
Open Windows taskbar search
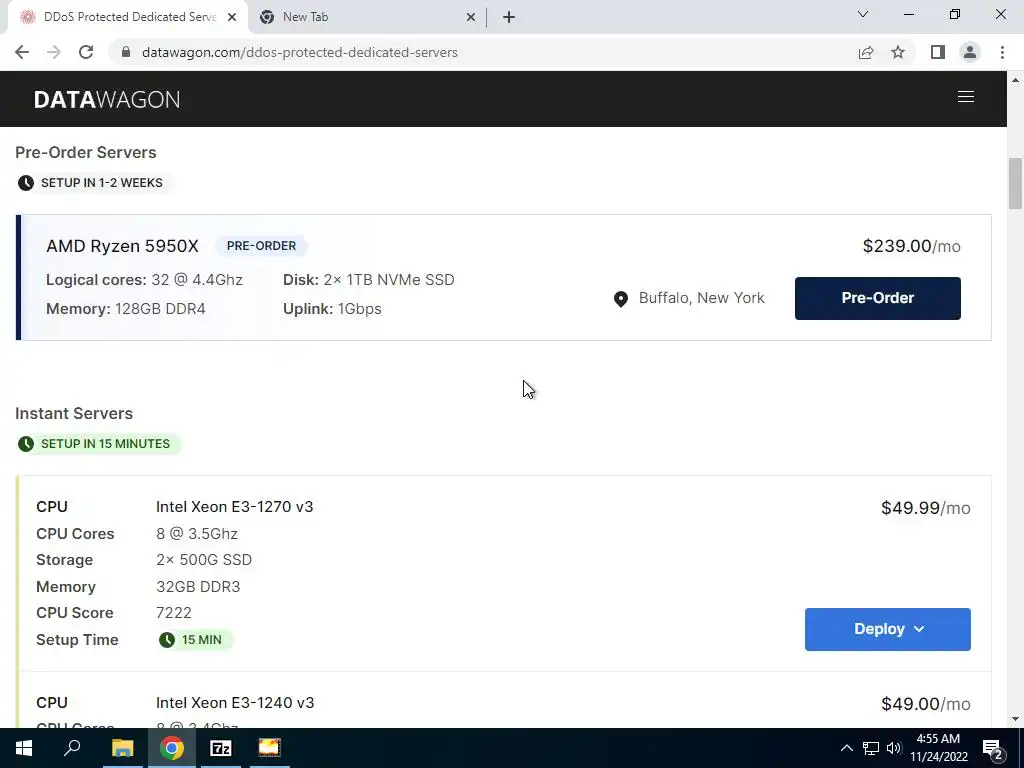pyautogui.click(x=72, y=748)
